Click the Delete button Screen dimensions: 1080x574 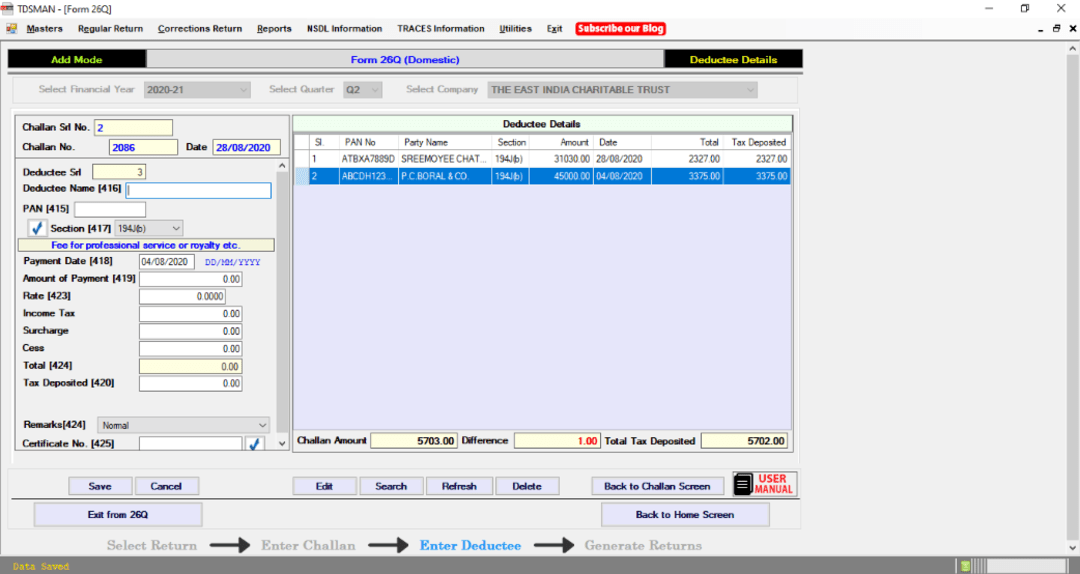[x=527, y=486]
